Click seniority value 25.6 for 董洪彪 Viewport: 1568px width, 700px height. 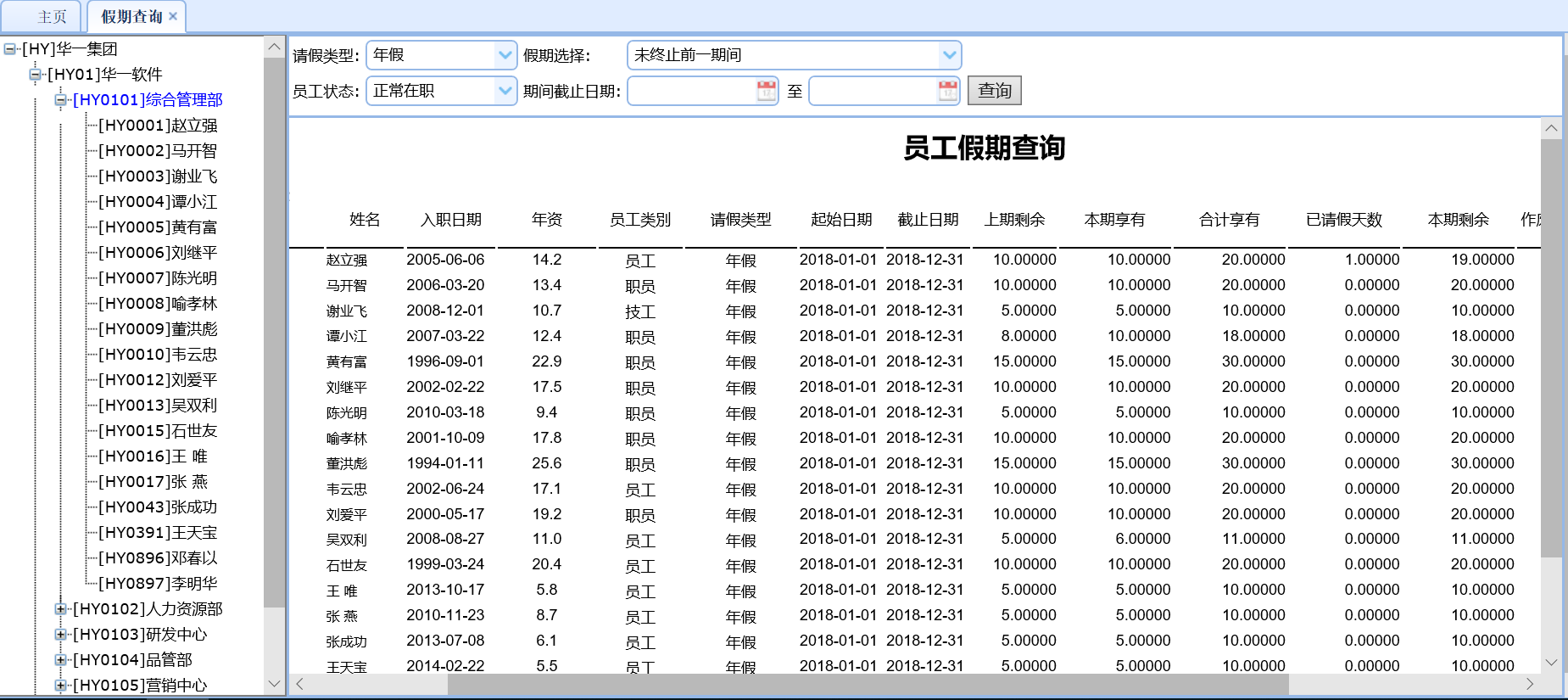pyautogui.click(x=547, y=463)
